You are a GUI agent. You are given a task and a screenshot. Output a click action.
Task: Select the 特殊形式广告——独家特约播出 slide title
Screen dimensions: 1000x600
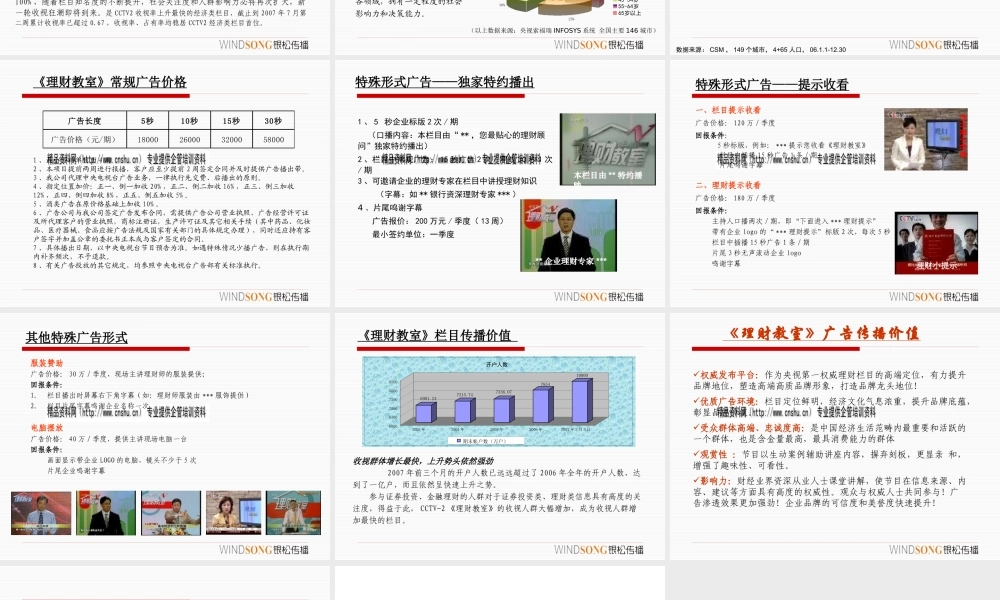click(445, 82)
